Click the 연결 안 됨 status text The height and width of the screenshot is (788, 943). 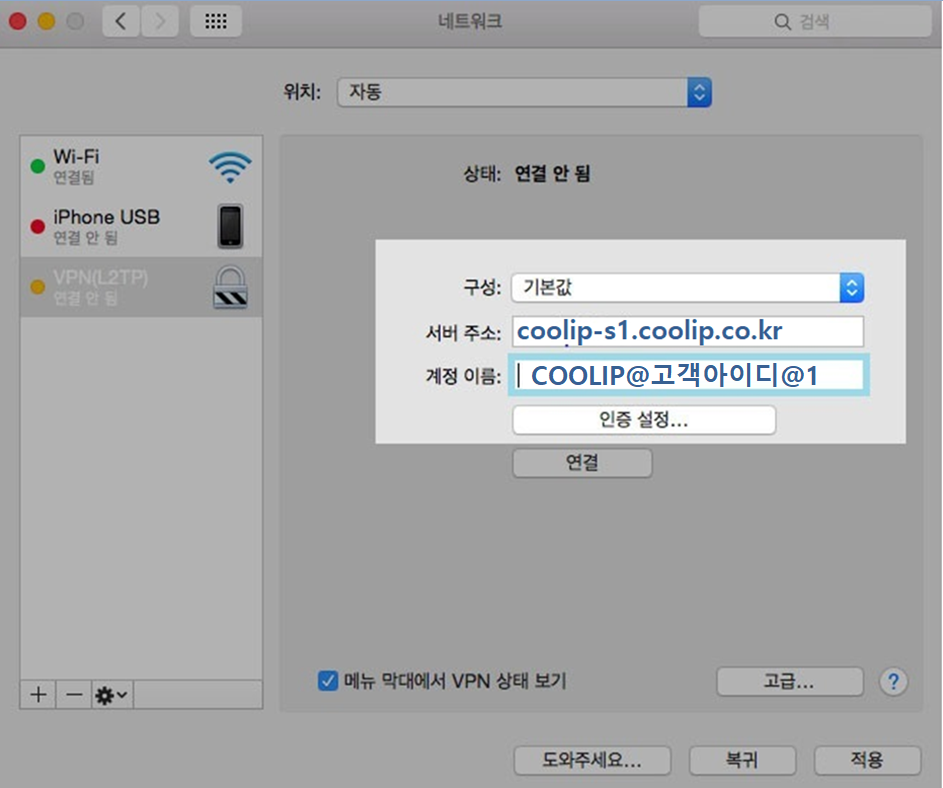click(x=552, y=174)
